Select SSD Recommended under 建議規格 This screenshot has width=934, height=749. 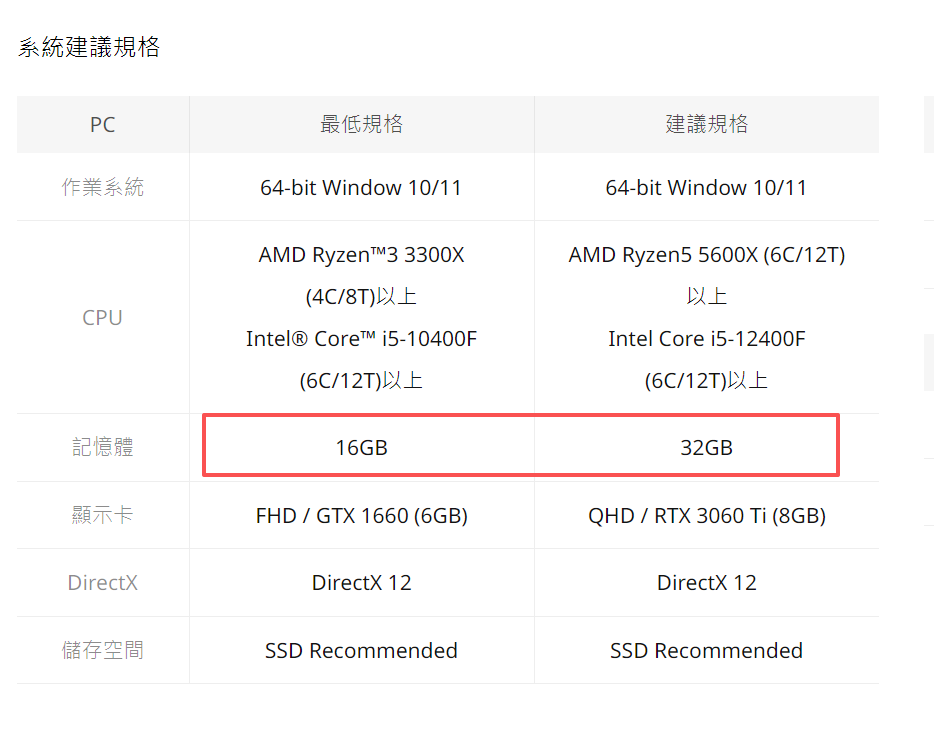tap(706, 651)
